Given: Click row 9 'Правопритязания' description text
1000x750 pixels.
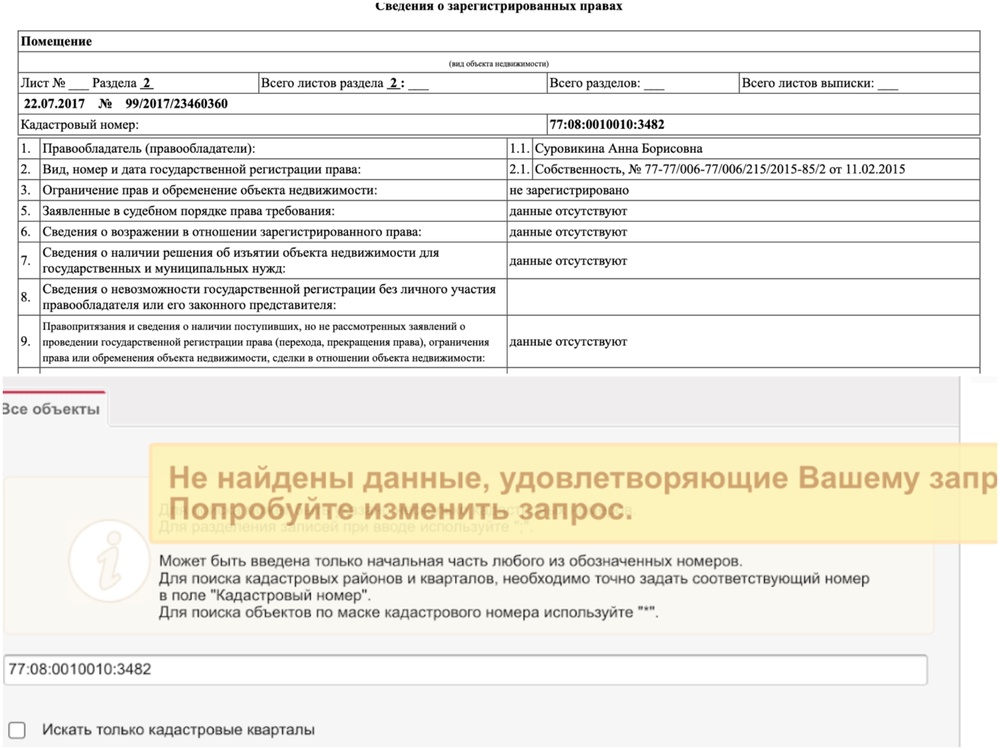Looking at the screenshot, I should (x=266, y=342).
